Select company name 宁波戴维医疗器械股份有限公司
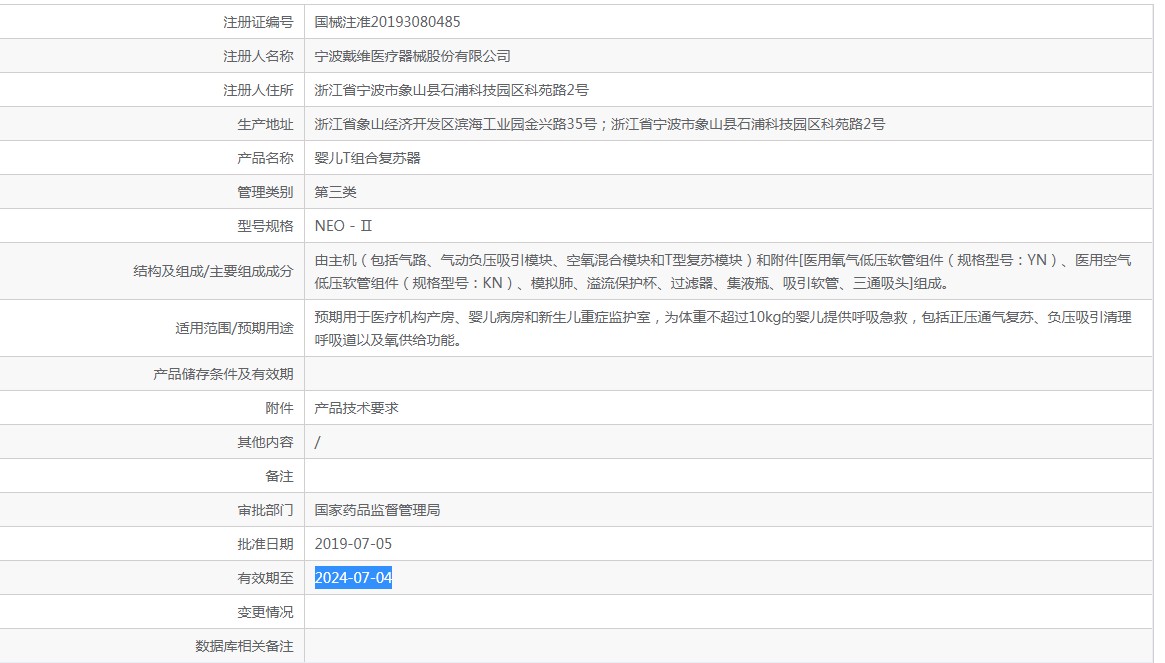Screen dimensions: 1165x663 pos(412,56)
